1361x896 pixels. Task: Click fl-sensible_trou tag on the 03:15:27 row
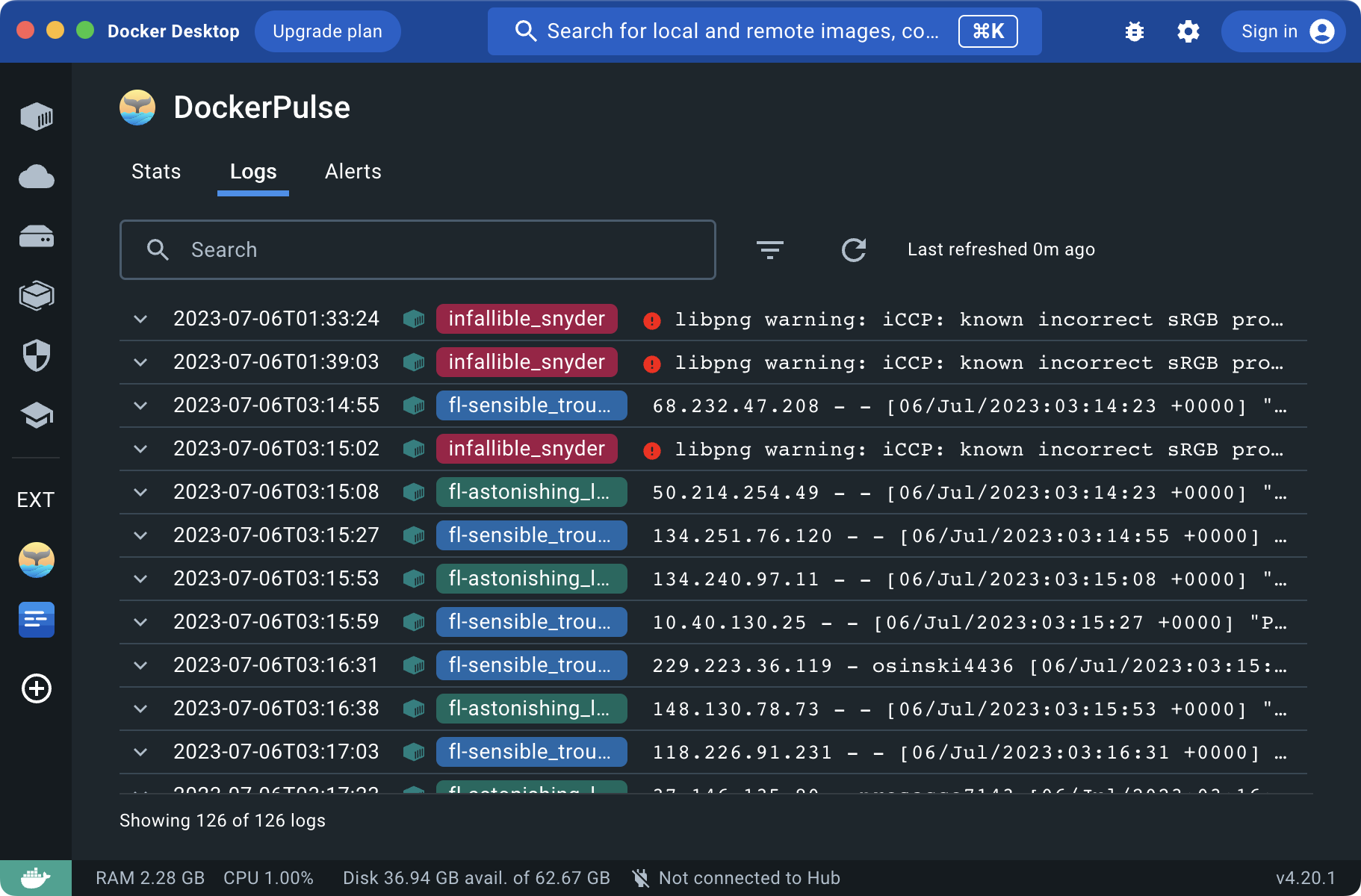coord(531,535)
